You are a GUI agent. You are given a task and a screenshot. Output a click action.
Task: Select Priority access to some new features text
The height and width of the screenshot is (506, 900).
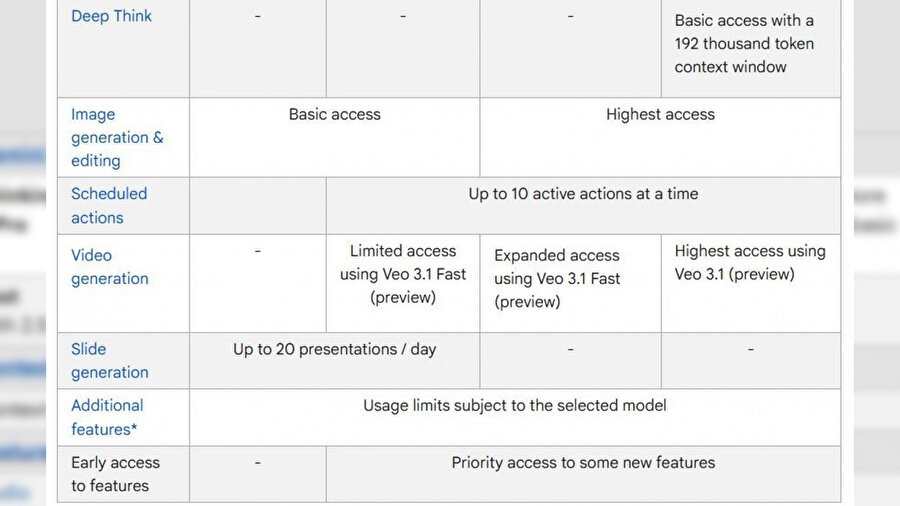583,462
